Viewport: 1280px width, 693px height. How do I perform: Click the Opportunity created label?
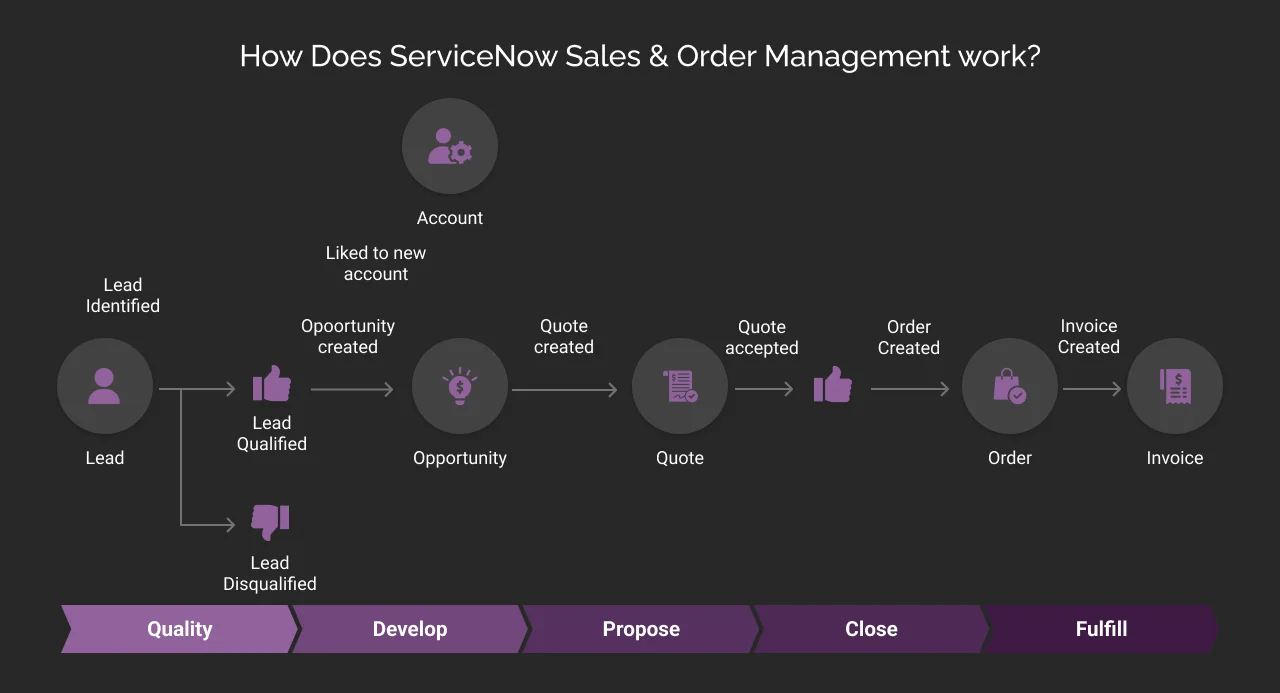click(x=348, y=336)
